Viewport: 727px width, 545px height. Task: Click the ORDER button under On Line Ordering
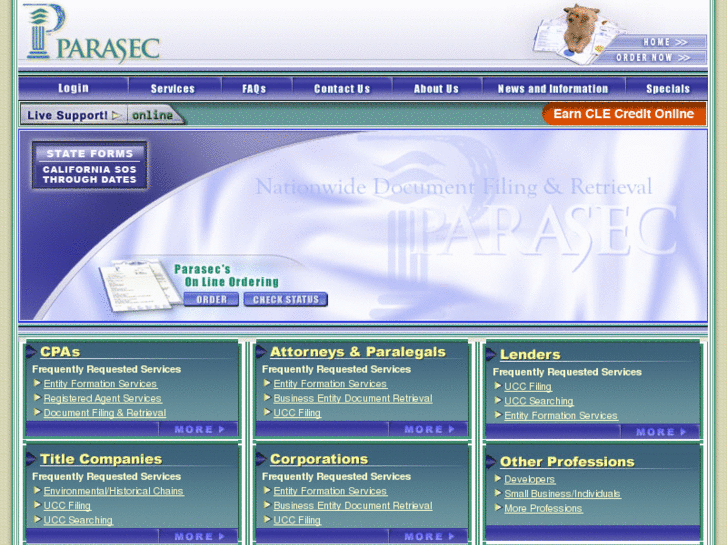click(x=211, y=300)
